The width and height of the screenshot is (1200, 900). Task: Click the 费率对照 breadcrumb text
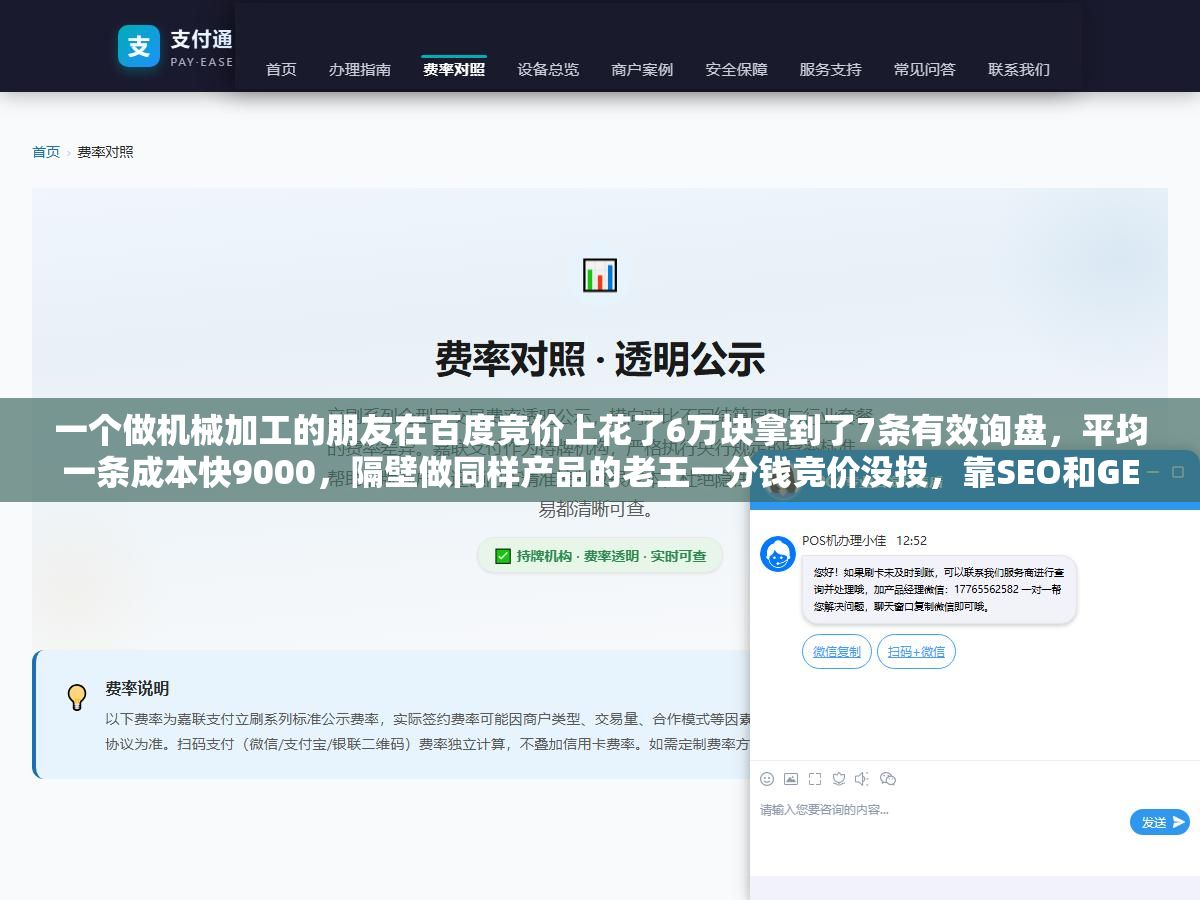(x=105, y=152)
